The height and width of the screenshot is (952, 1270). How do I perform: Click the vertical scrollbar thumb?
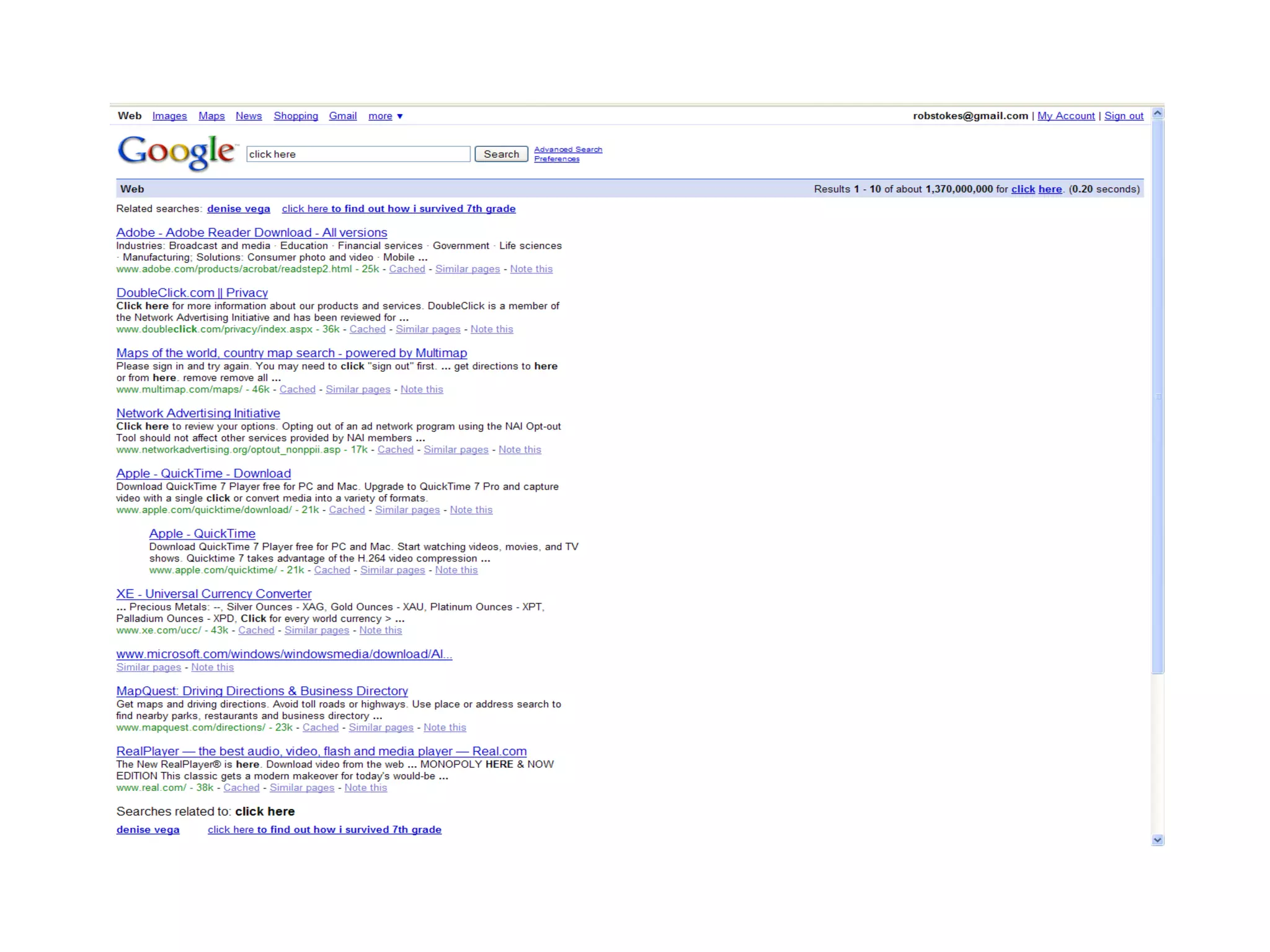coord(1157,397)
